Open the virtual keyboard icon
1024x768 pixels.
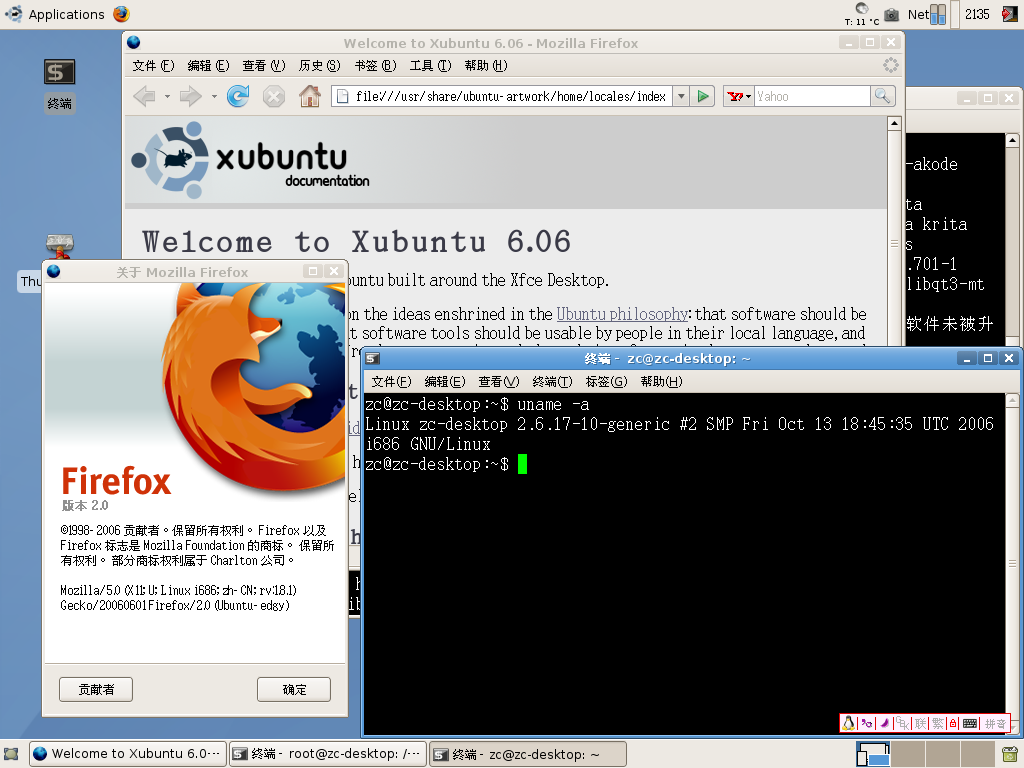click(970, 723)
